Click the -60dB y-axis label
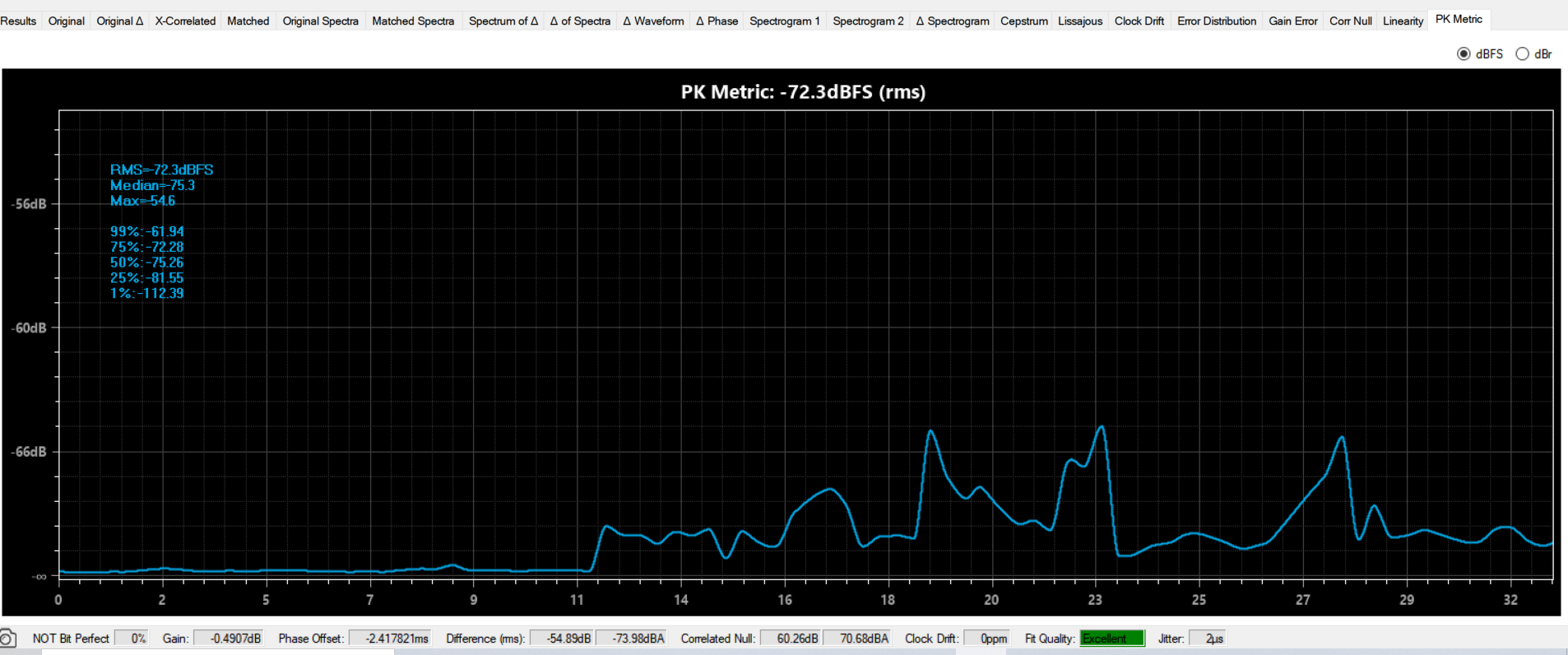 click(29, 328)
